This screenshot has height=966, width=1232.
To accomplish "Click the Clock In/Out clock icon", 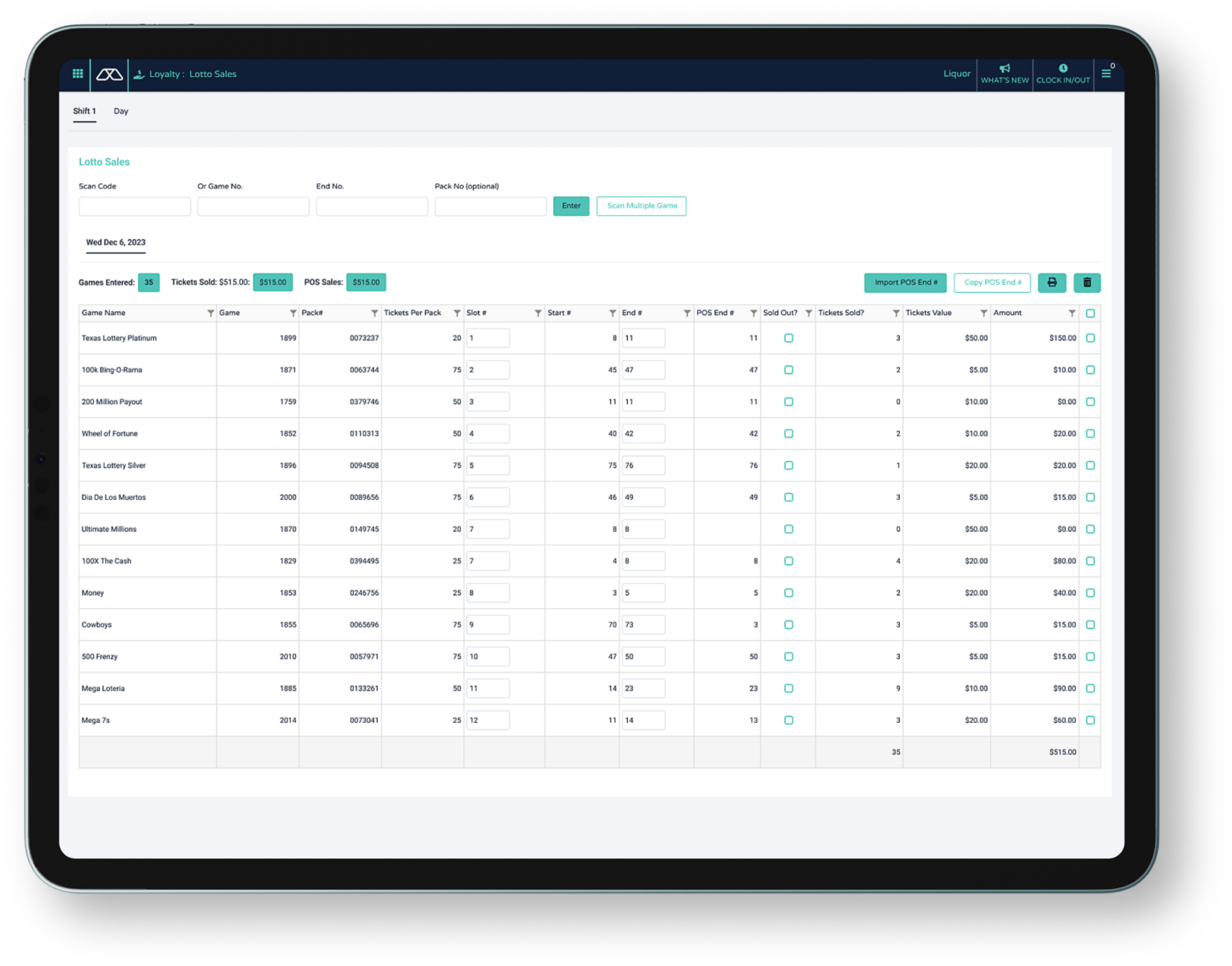I will coord(1063,69).
